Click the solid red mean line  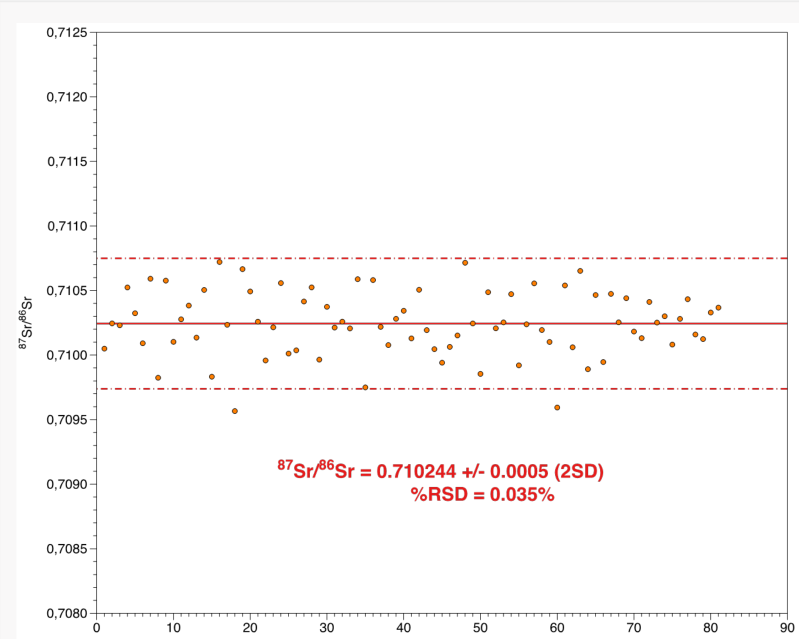[x=442, y=324]
